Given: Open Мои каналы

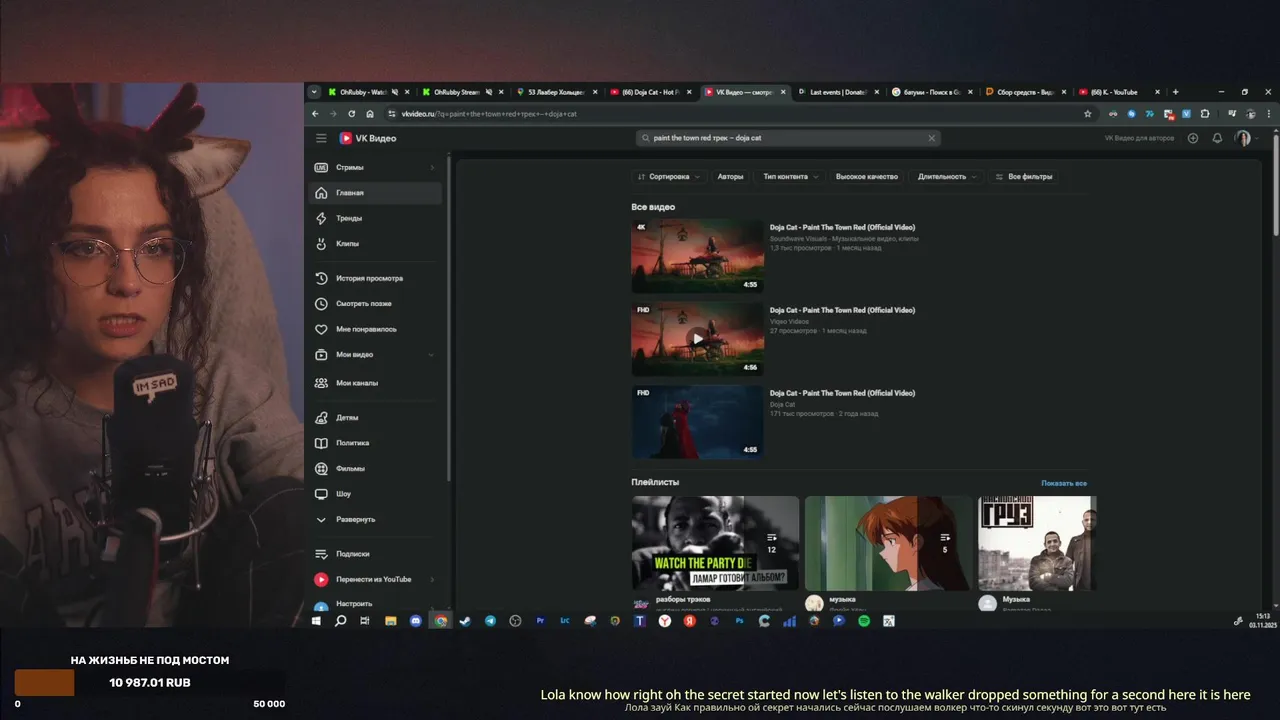Looking at the screenshot, I should (x=375, y=383).
